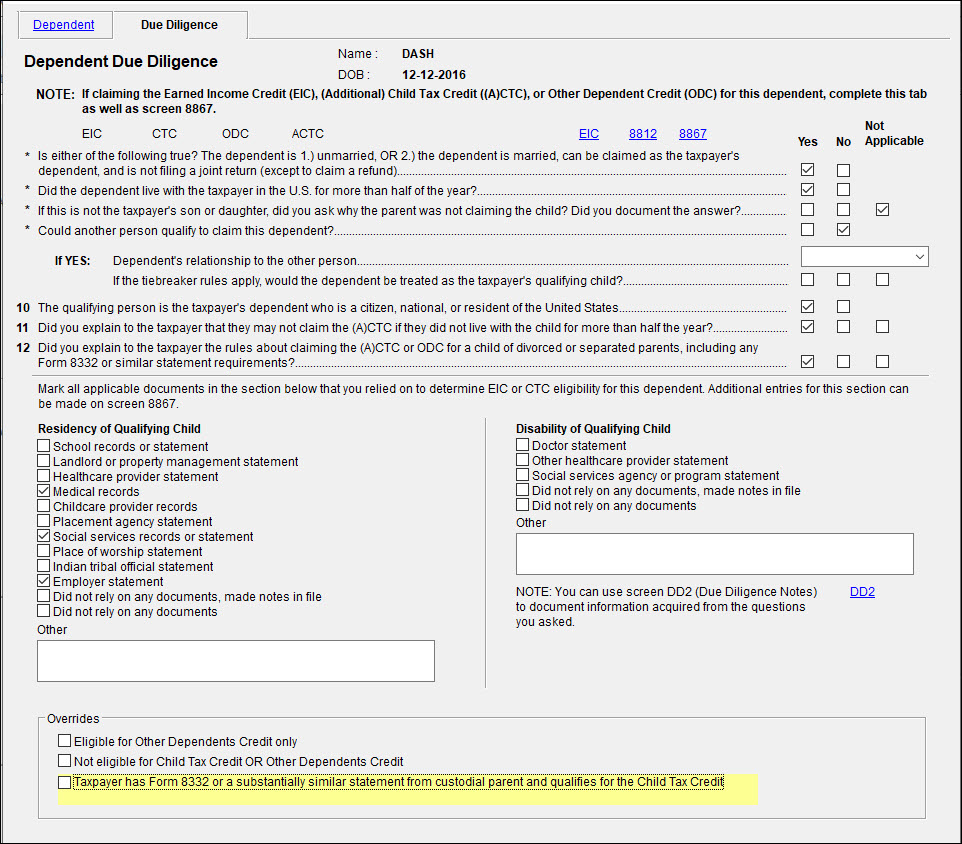The image size is (962, 844).
Task: Uncheck Medical records
Action: [44, 491]
